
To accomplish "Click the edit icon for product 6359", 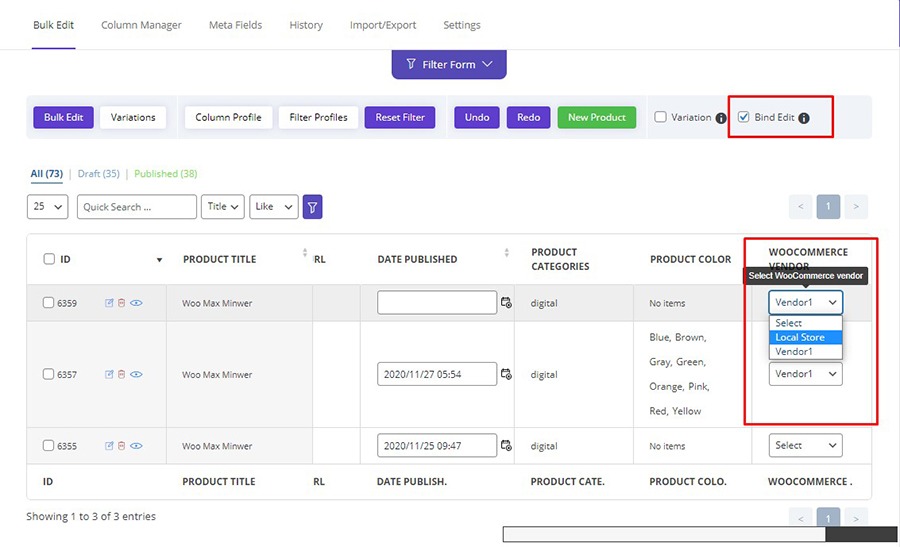I will 109,302.
